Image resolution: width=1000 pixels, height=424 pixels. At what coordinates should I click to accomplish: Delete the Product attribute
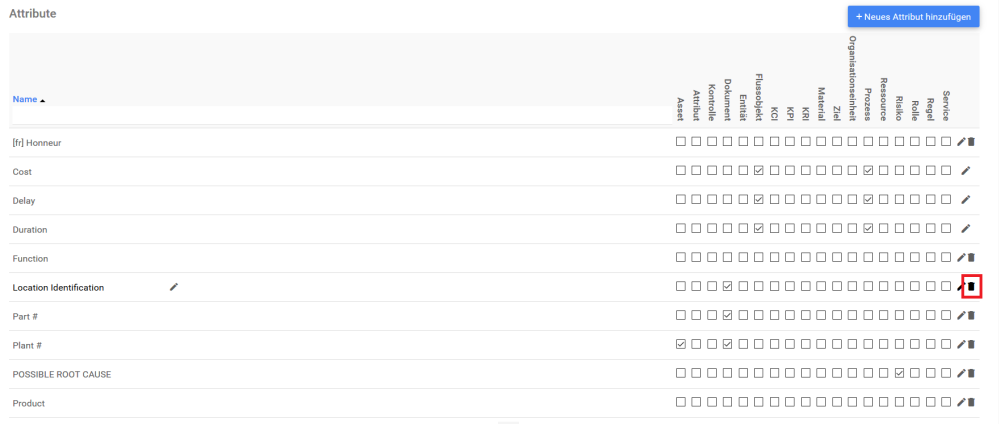[x=971, y=403]
